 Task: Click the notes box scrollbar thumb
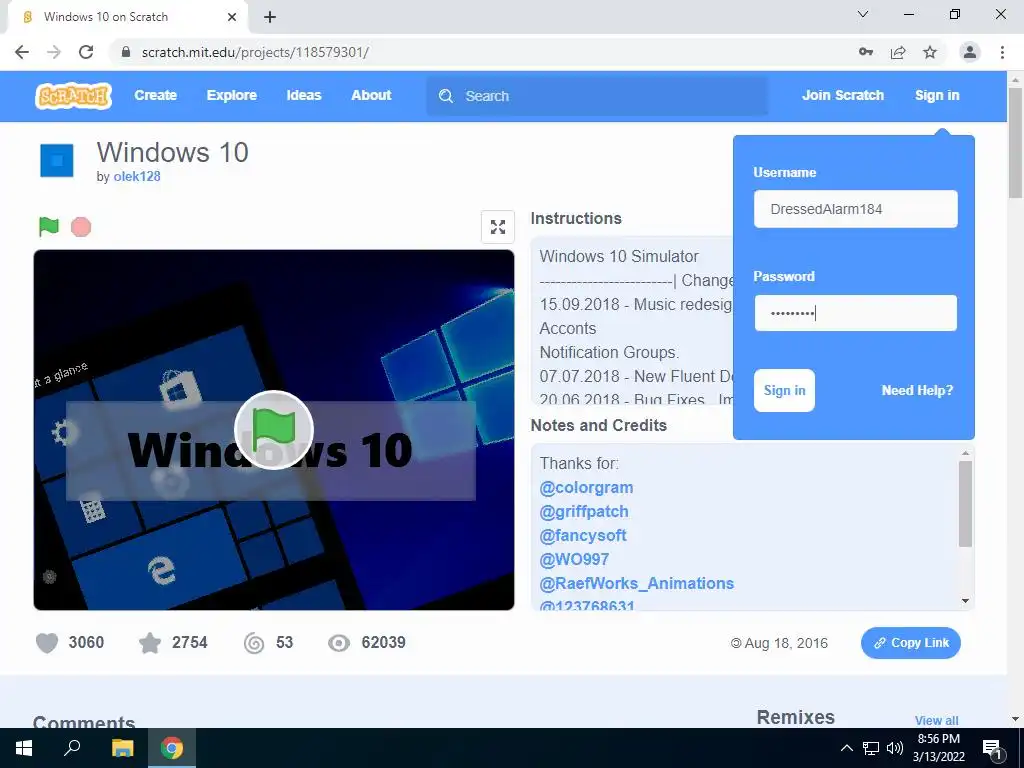pyautogui.click(x=965, y=504)
